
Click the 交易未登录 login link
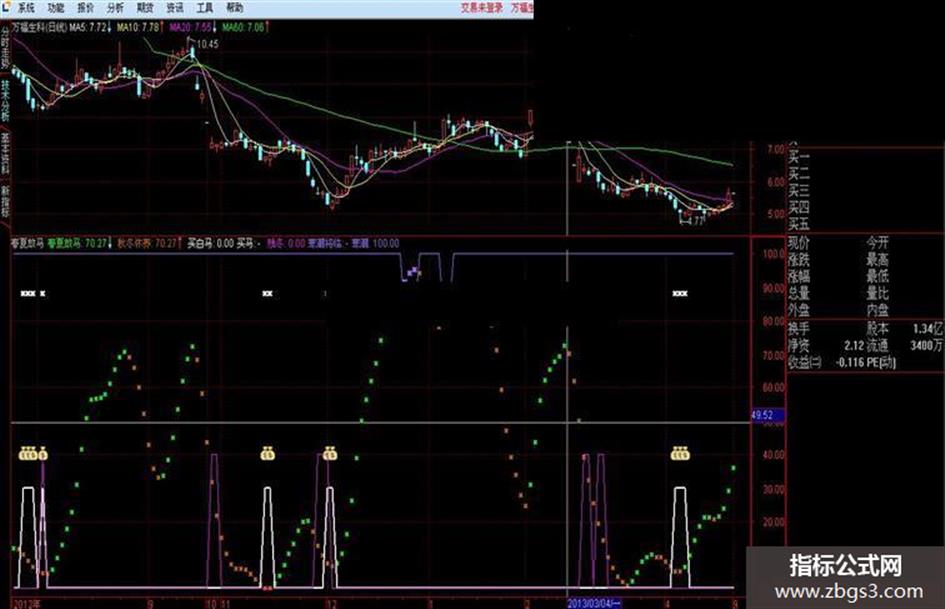(482, 8)
